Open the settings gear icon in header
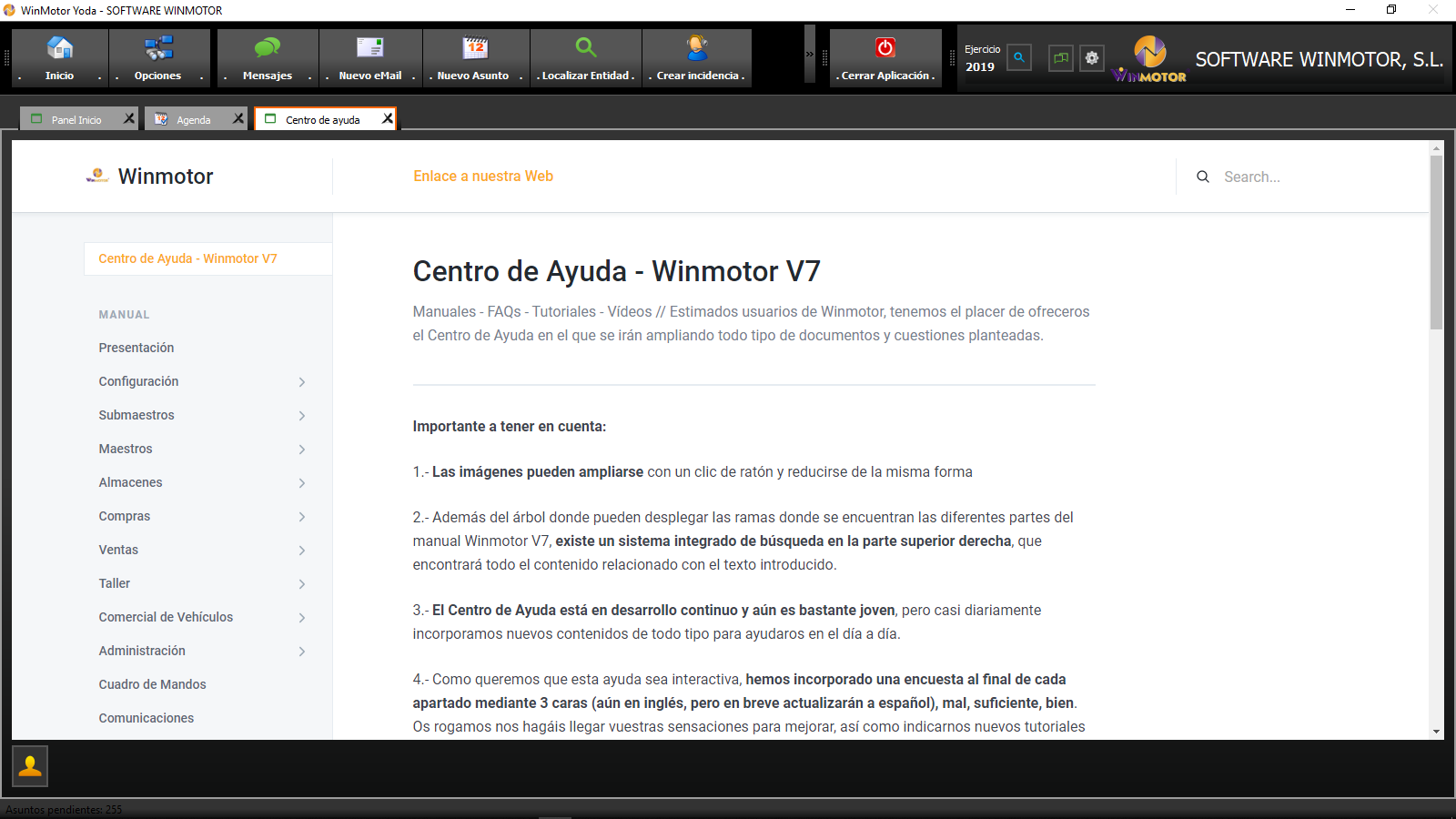The image size is (1456, 819). click(1092, 57)
